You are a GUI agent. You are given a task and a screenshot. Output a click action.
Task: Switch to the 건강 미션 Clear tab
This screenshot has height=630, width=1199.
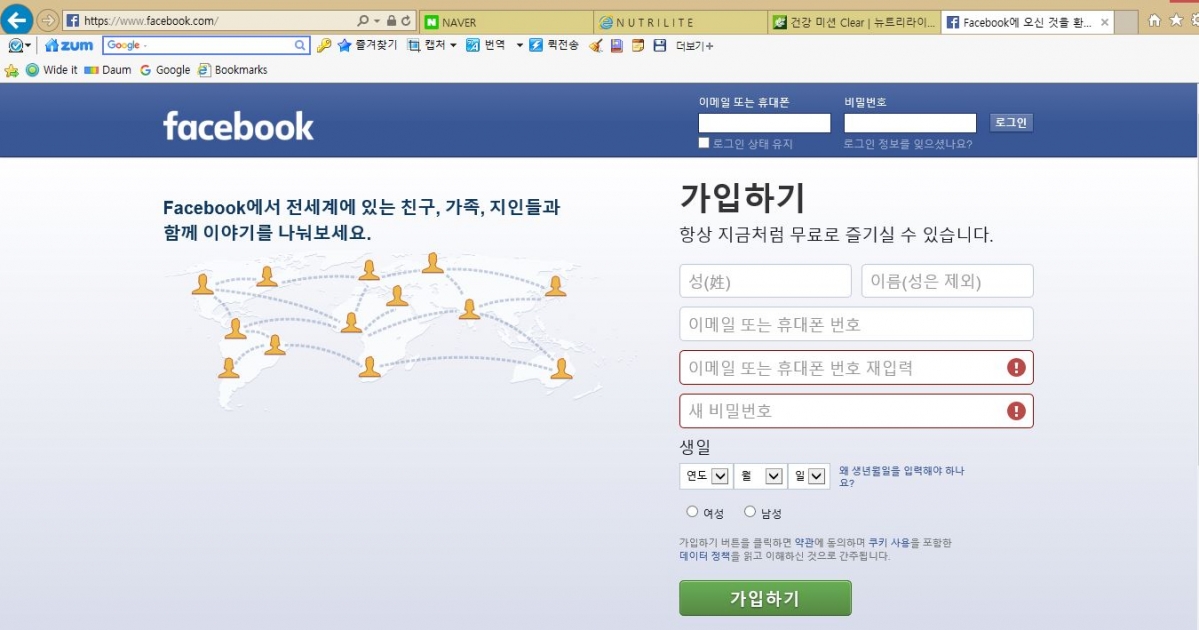coord(854,22)
